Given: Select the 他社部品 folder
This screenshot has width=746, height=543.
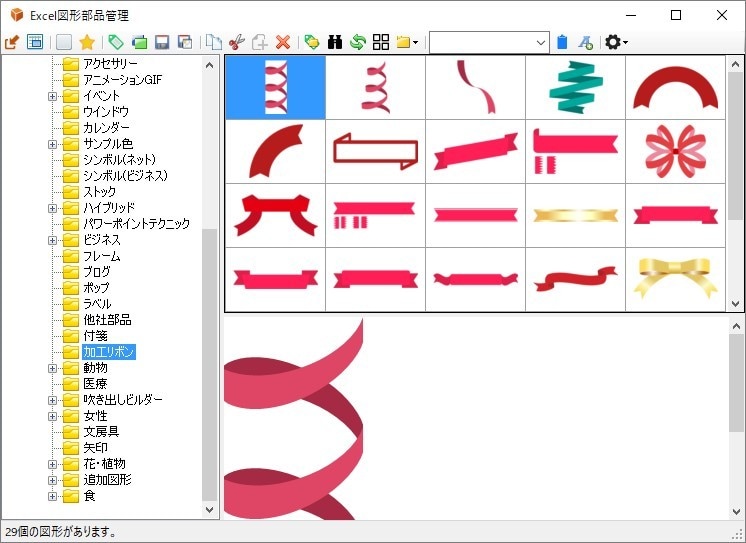Looking at the screenshot, I should pos(107,320).
